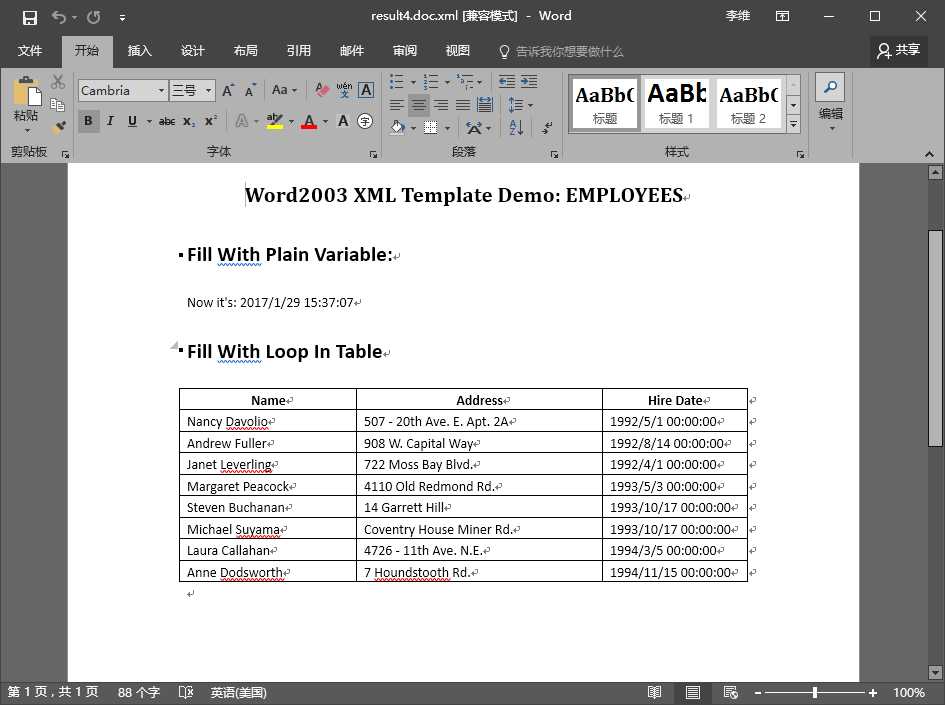Open the phonetic guide (wén) tool
This screenshot has height=705, width=945.
coord(344,90)
